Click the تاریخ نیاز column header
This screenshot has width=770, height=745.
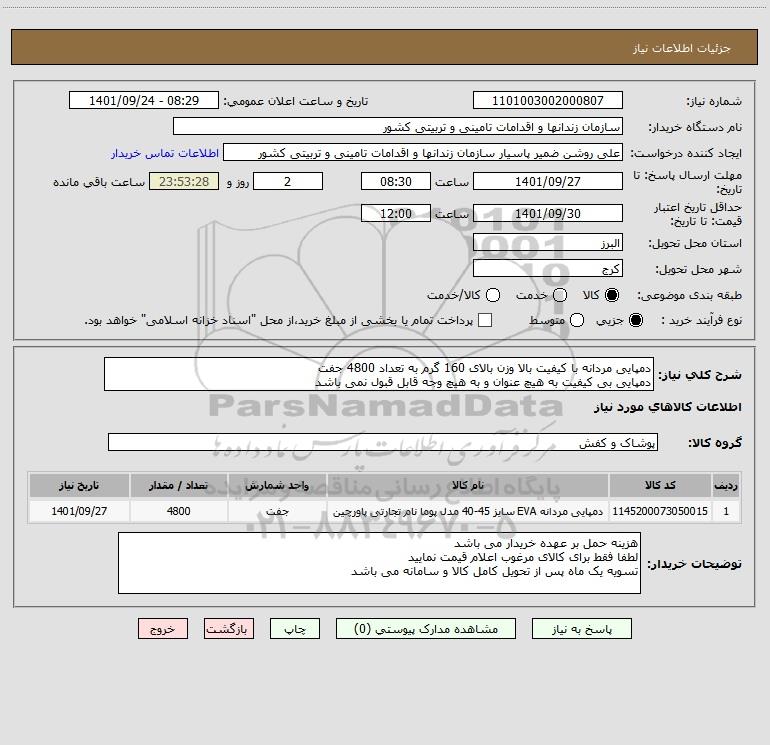pos(79,485)
